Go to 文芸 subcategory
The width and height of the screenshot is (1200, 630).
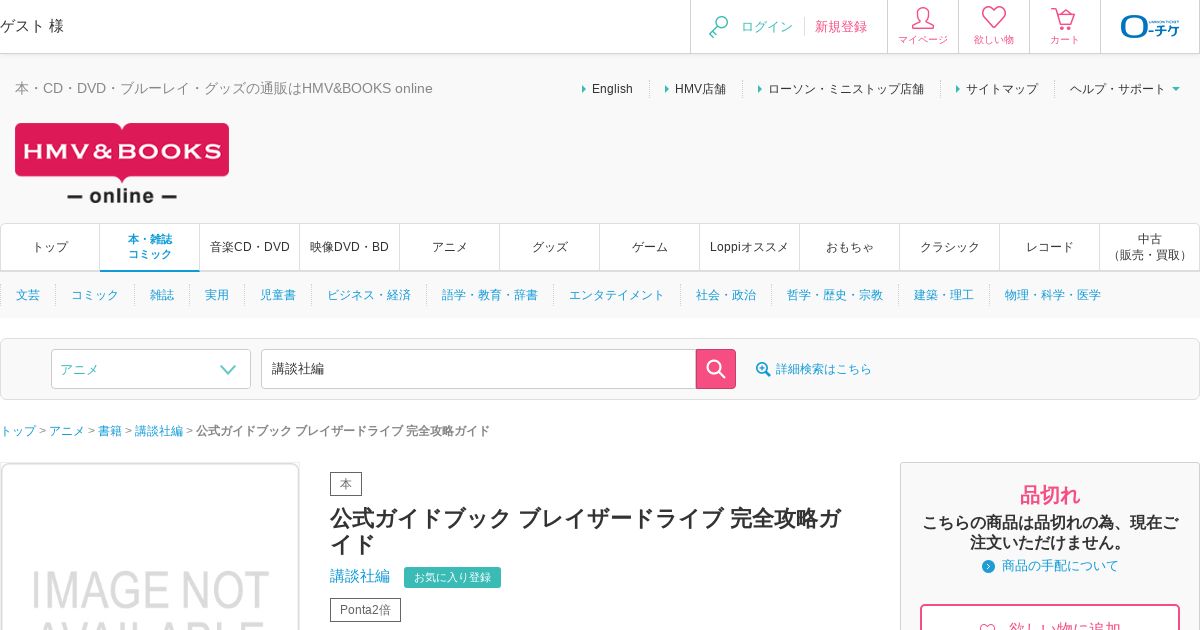(x=28, y=295)
